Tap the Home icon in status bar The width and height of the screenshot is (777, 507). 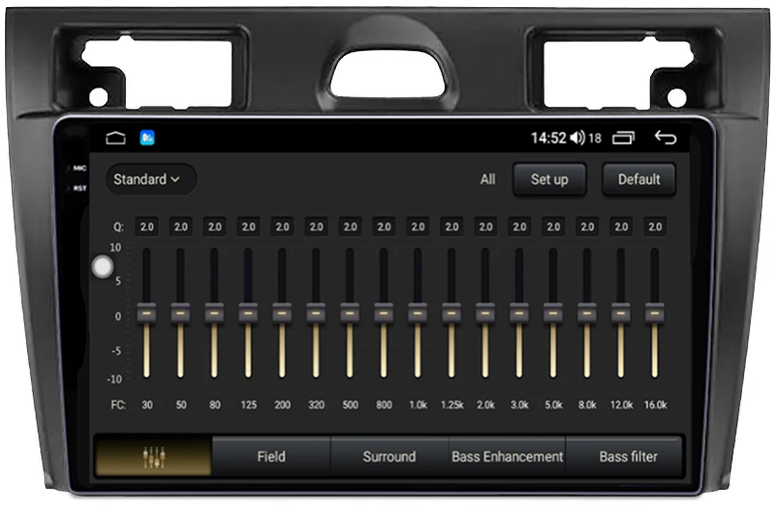(115, 138)
